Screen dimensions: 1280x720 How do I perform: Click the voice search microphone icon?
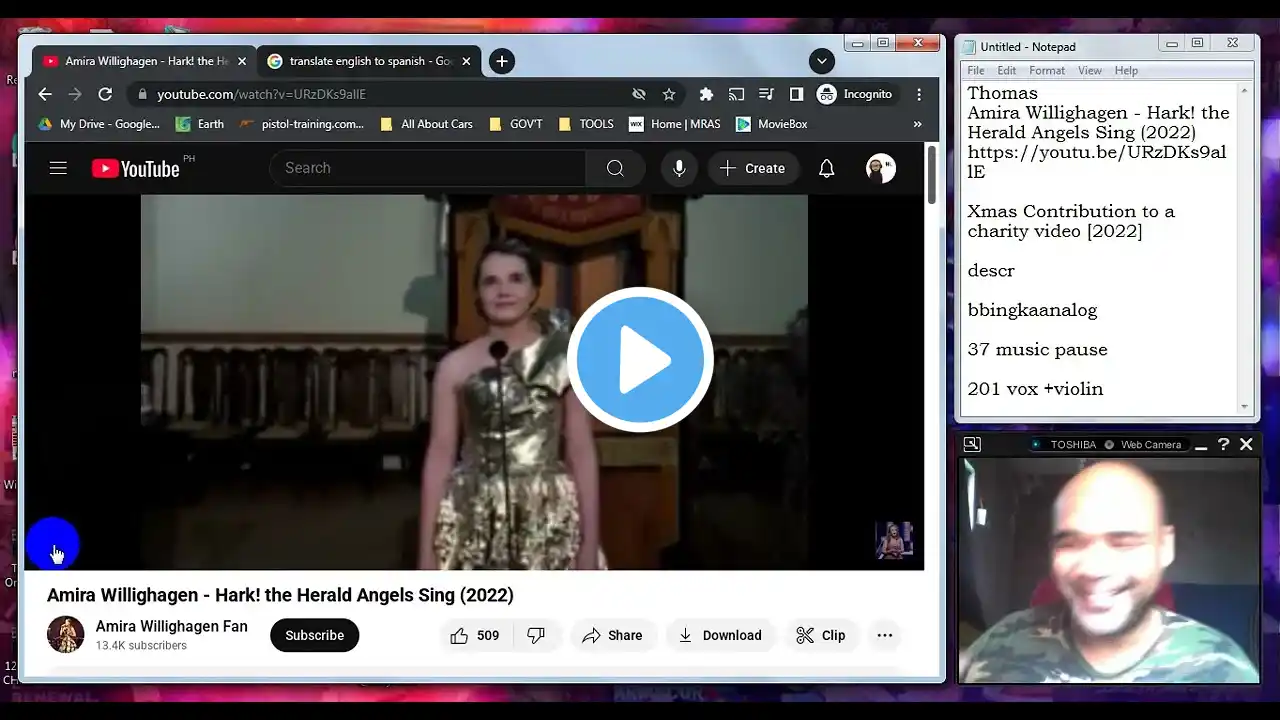(679, 168)
